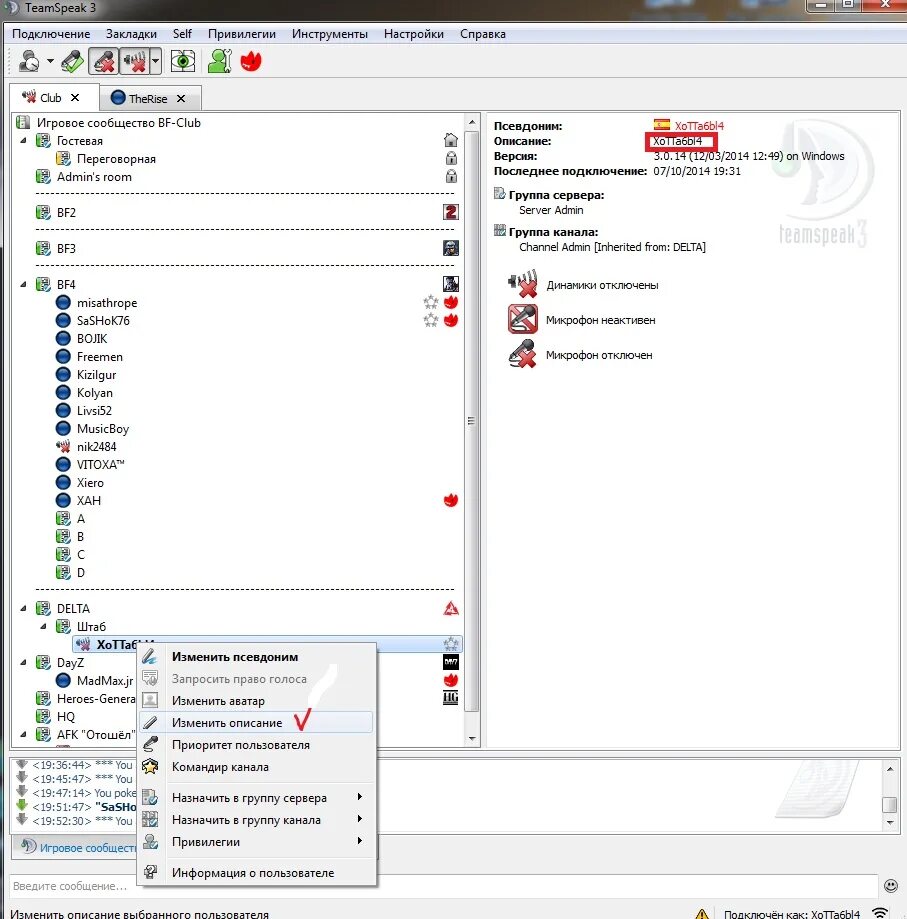This screenshot has width=907, height=919.
Task: Open the Справка menu
Action: [x=483, y=34]
